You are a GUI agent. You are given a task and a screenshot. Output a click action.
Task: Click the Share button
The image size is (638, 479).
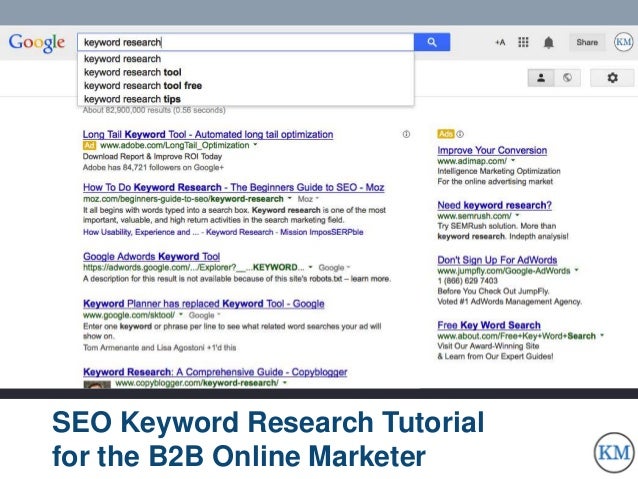tap(587, 42)
